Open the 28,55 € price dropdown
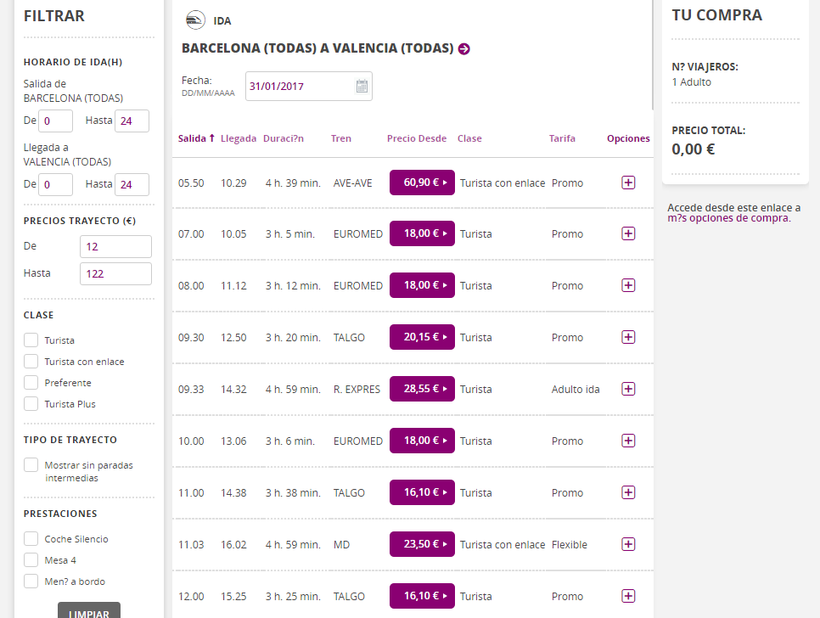The image size is (820, 618). point(422,389)
